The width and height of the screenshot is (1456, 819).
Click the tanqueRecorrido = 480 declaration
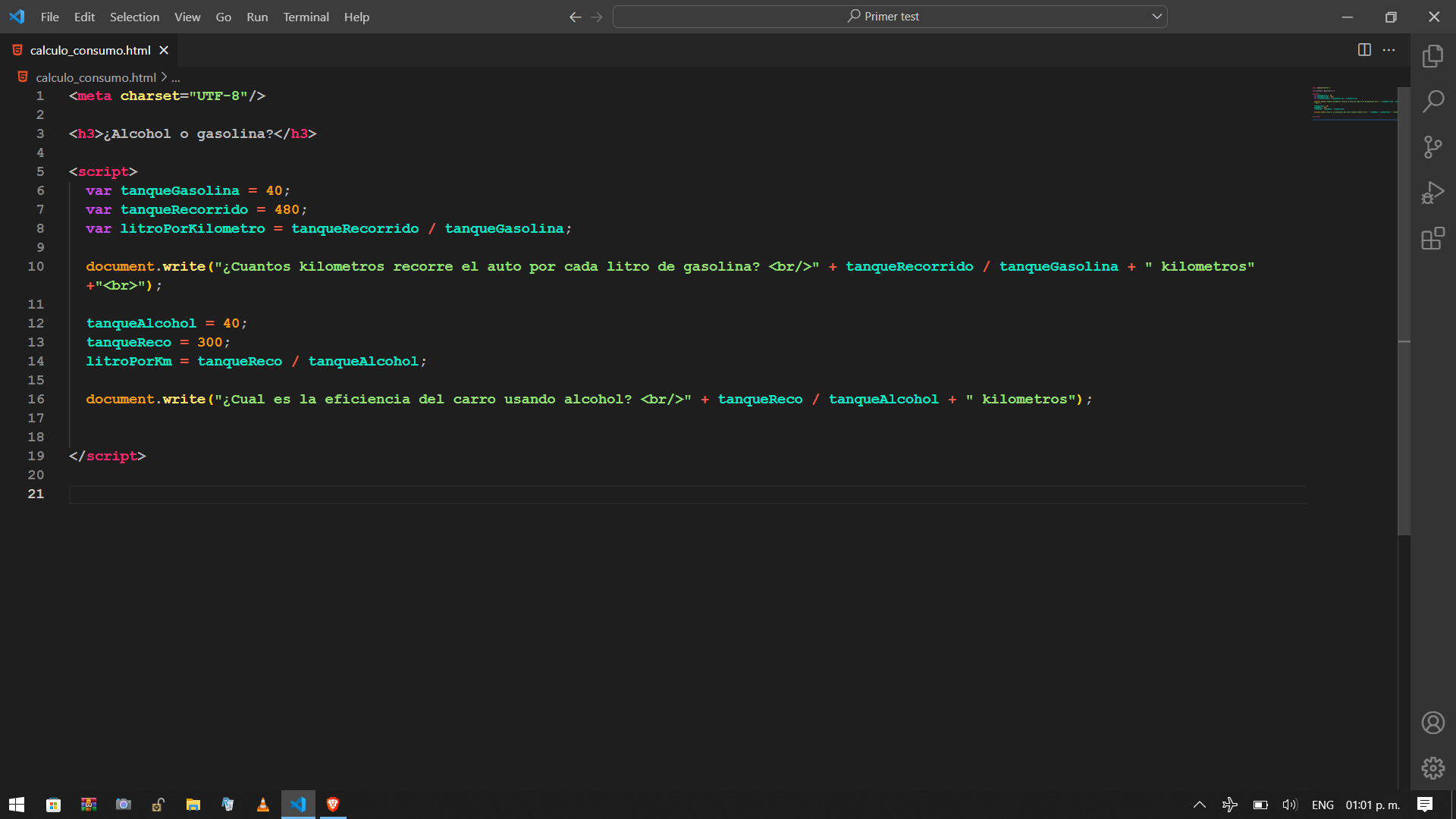(x=196, y=209)
